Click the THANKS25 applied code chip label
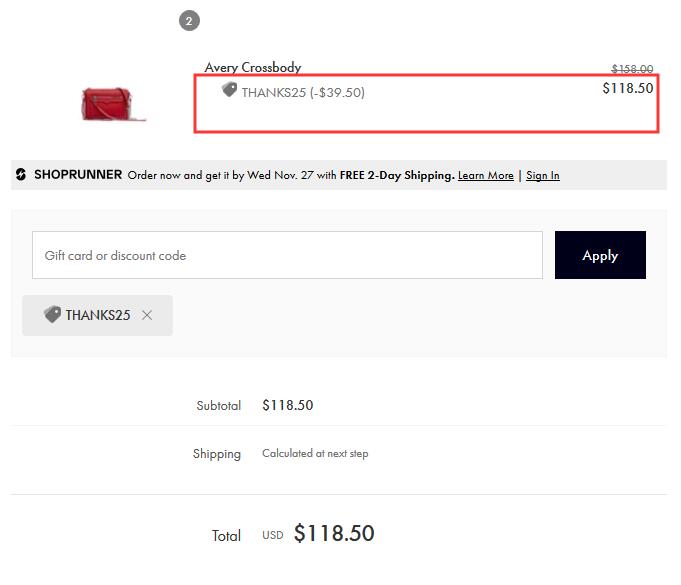Image resolution: width=681 pixels, height=585 pixels. tap(98, 315)
